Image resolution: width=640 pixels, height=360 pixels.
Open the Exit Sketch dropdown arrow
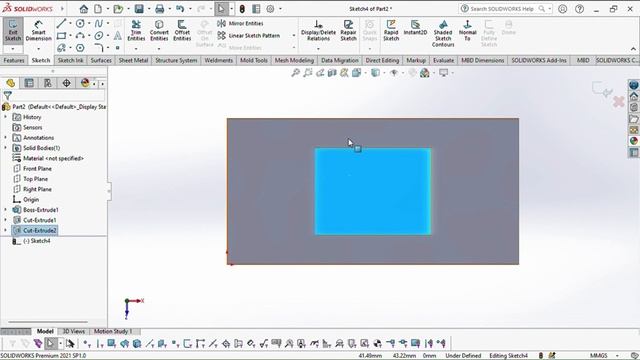pyautogui.click(x=13, y=49)
